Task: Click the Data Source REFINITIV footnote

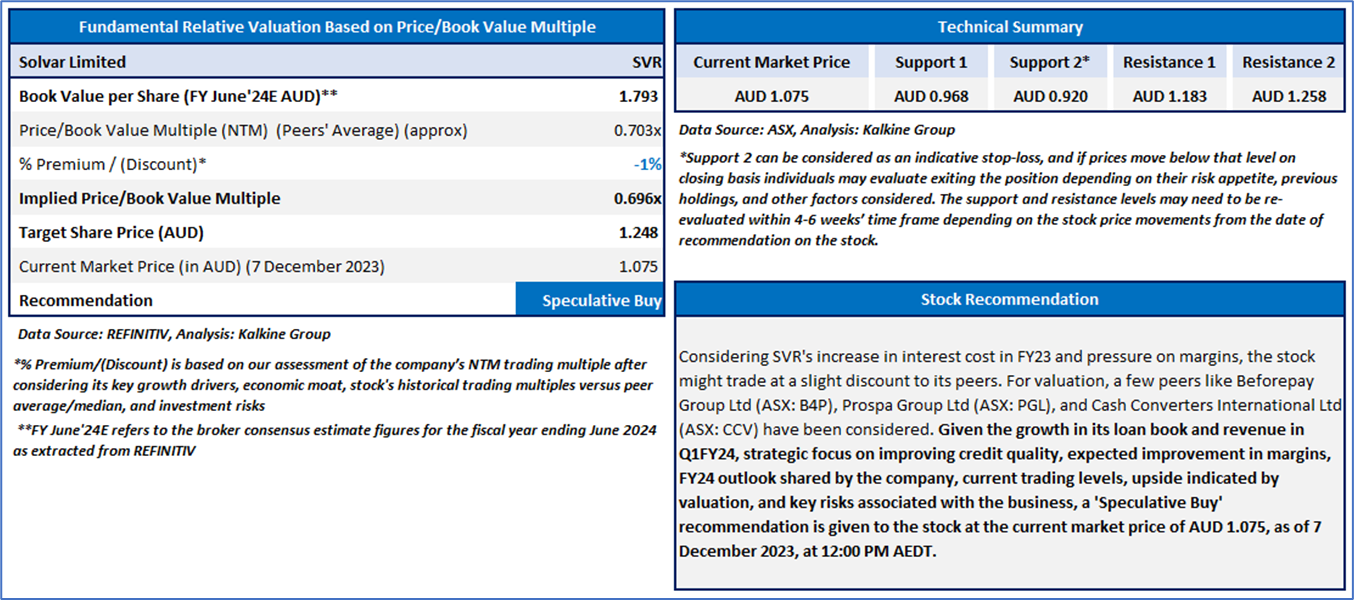Action: (x=174, y=334)
